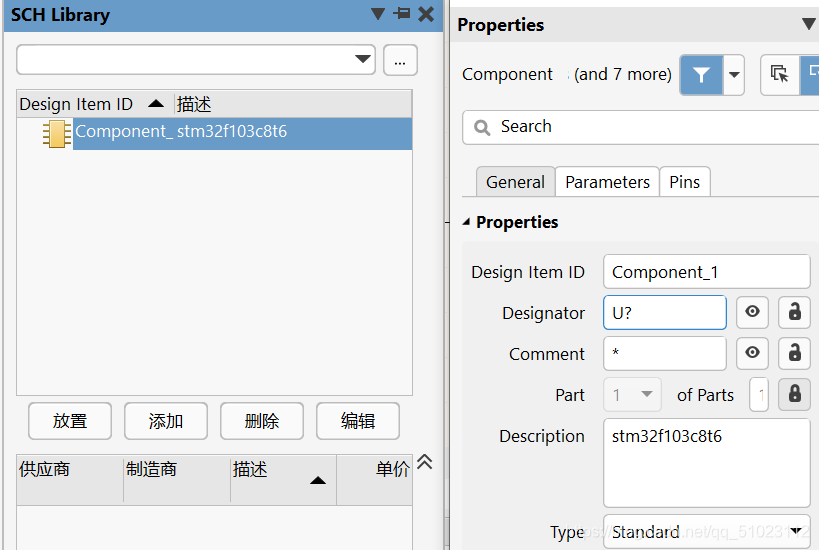Open the Part number dropdown
819x550 pixels.
tap(633, 394)
